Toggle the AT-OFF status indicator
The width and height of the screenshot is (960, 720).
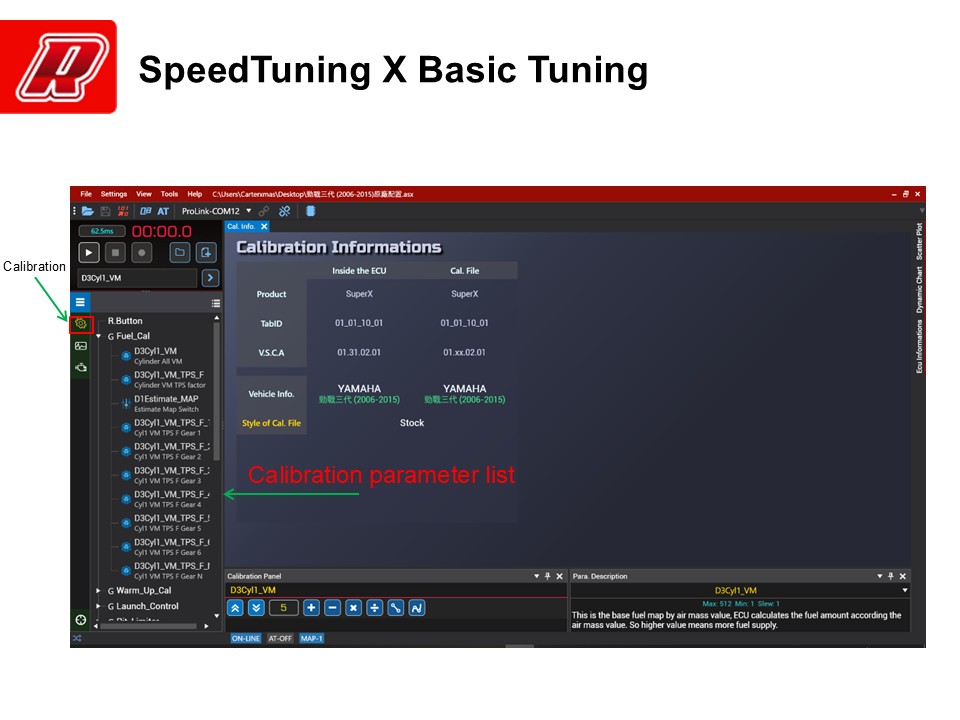(280, 638)
